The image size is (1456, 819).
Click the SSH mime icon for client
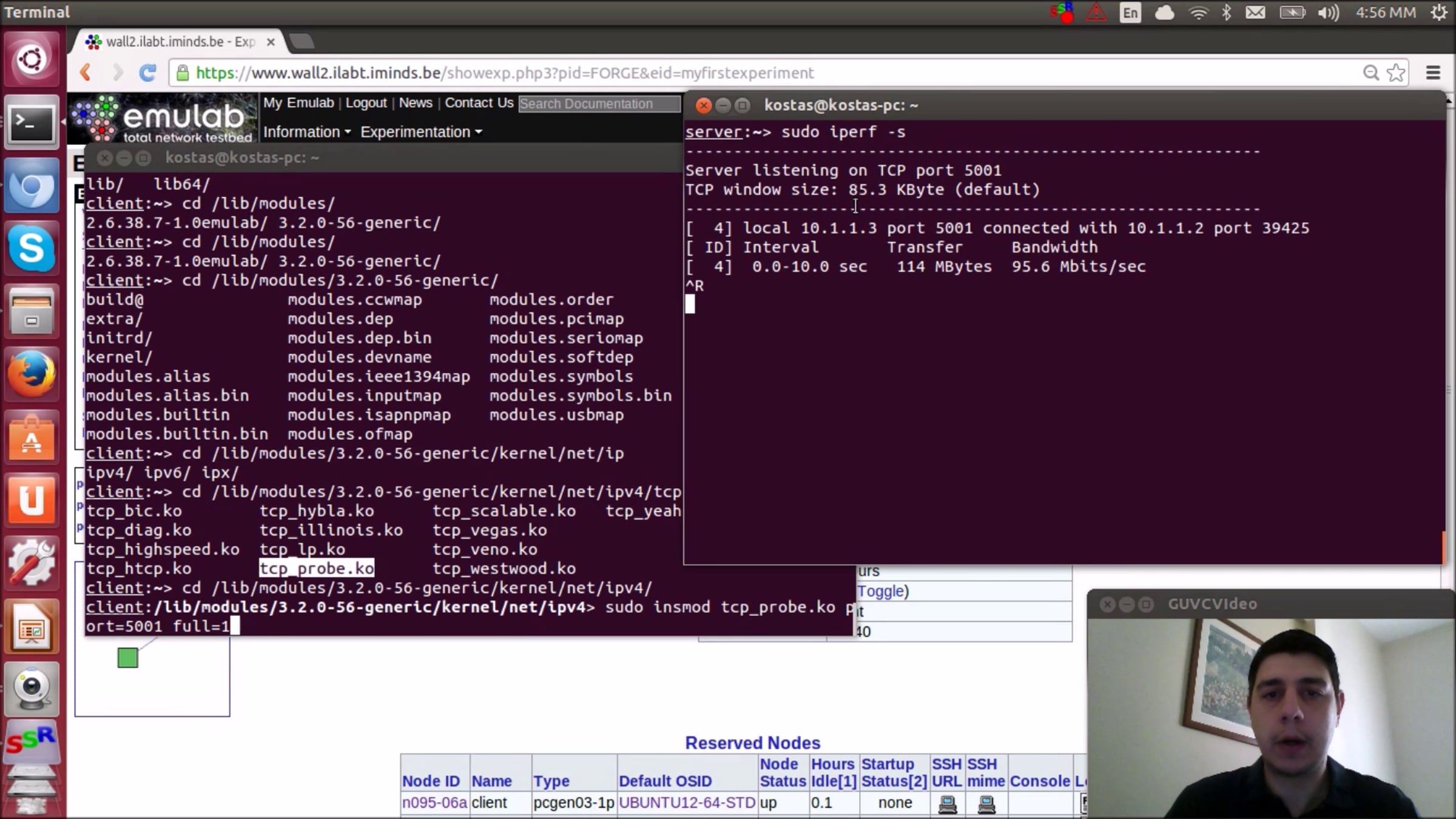(x=986, y=804)
